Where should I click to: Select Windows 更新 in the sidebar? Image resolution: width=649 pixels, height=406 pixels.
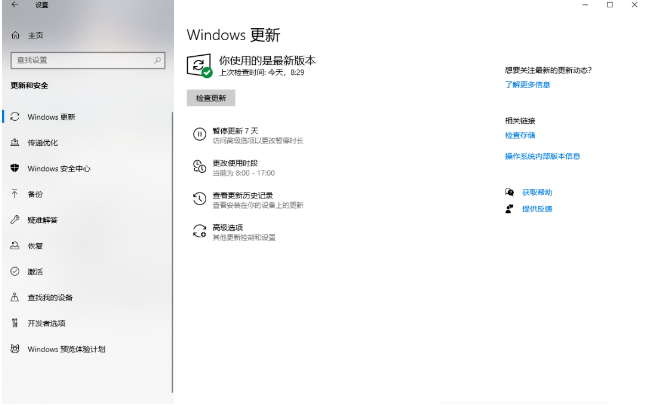(51, 117)
